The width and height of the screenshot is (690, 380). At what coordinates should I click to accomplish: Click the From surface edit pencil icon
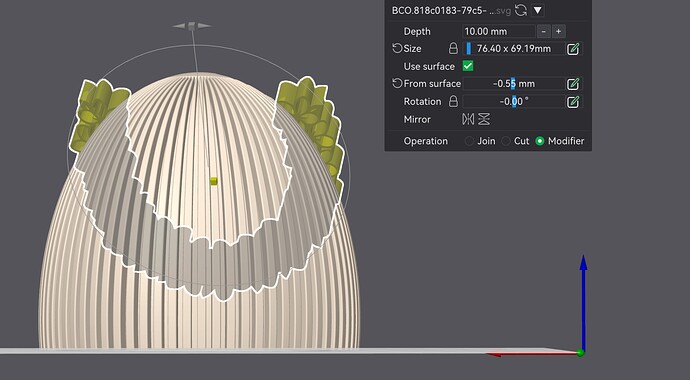tap(573, 84)
